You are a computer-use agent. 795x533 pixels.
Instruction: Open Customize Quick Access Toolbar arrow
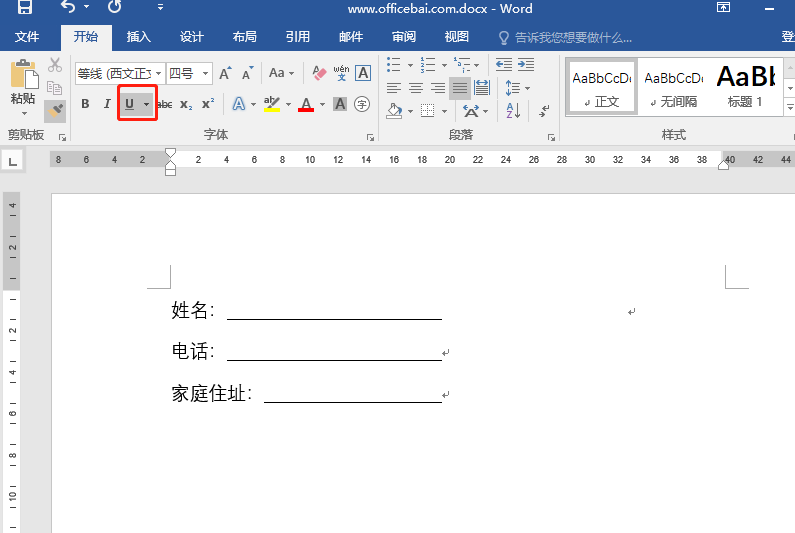pos(160,7)
